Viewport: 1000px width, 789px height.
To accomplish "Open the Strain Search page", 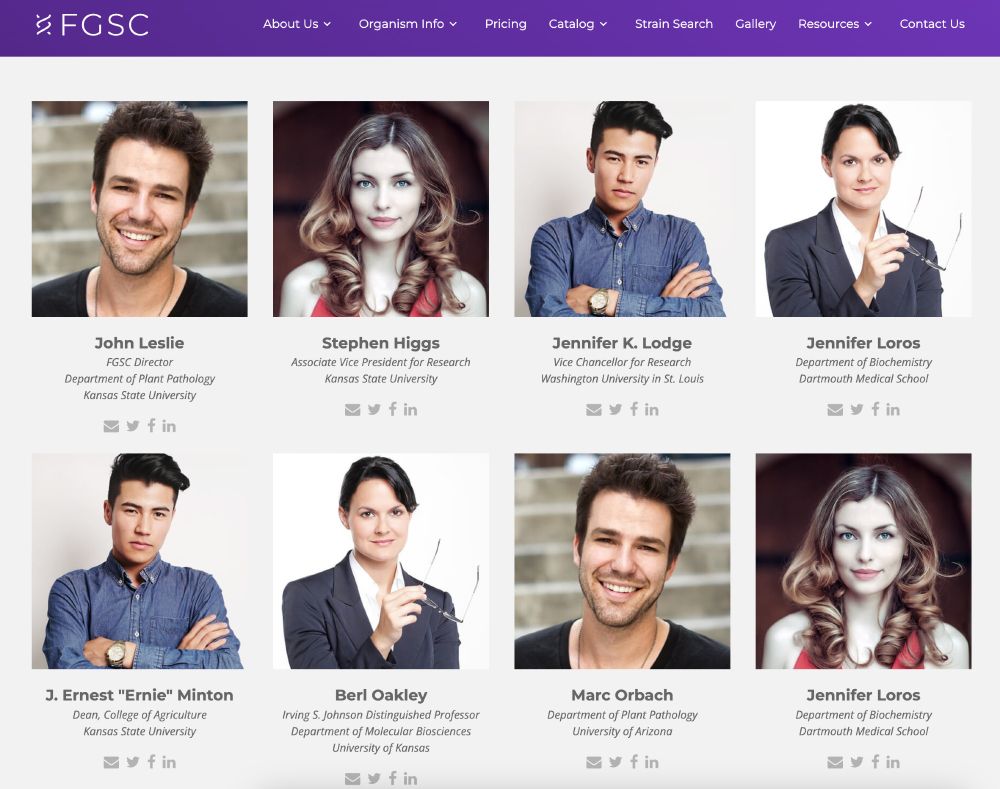I will coord(673,24).
